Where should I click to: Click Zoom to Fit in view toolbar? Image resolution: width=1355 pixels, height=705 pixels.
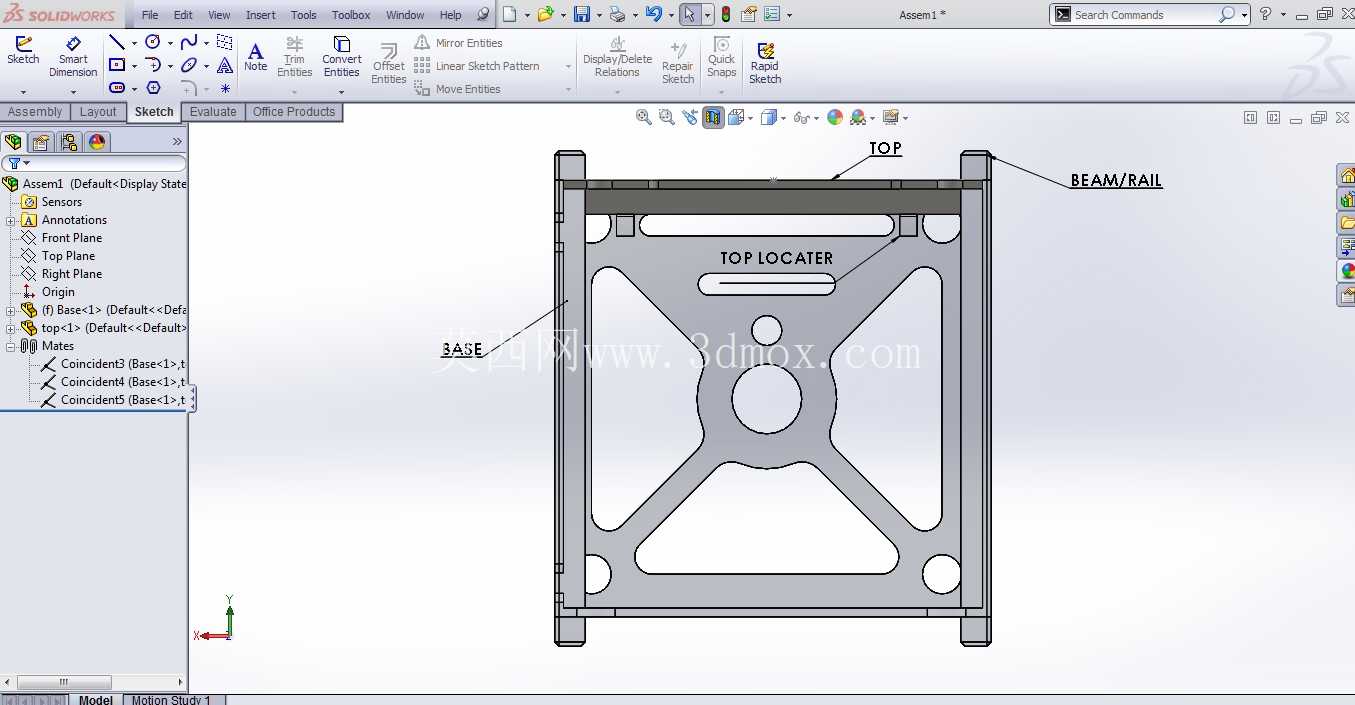click(x=644, y=117)
